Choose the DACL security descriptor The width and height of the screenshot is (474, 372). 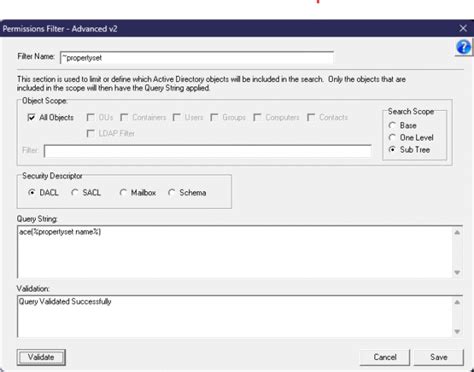point(32,192)
